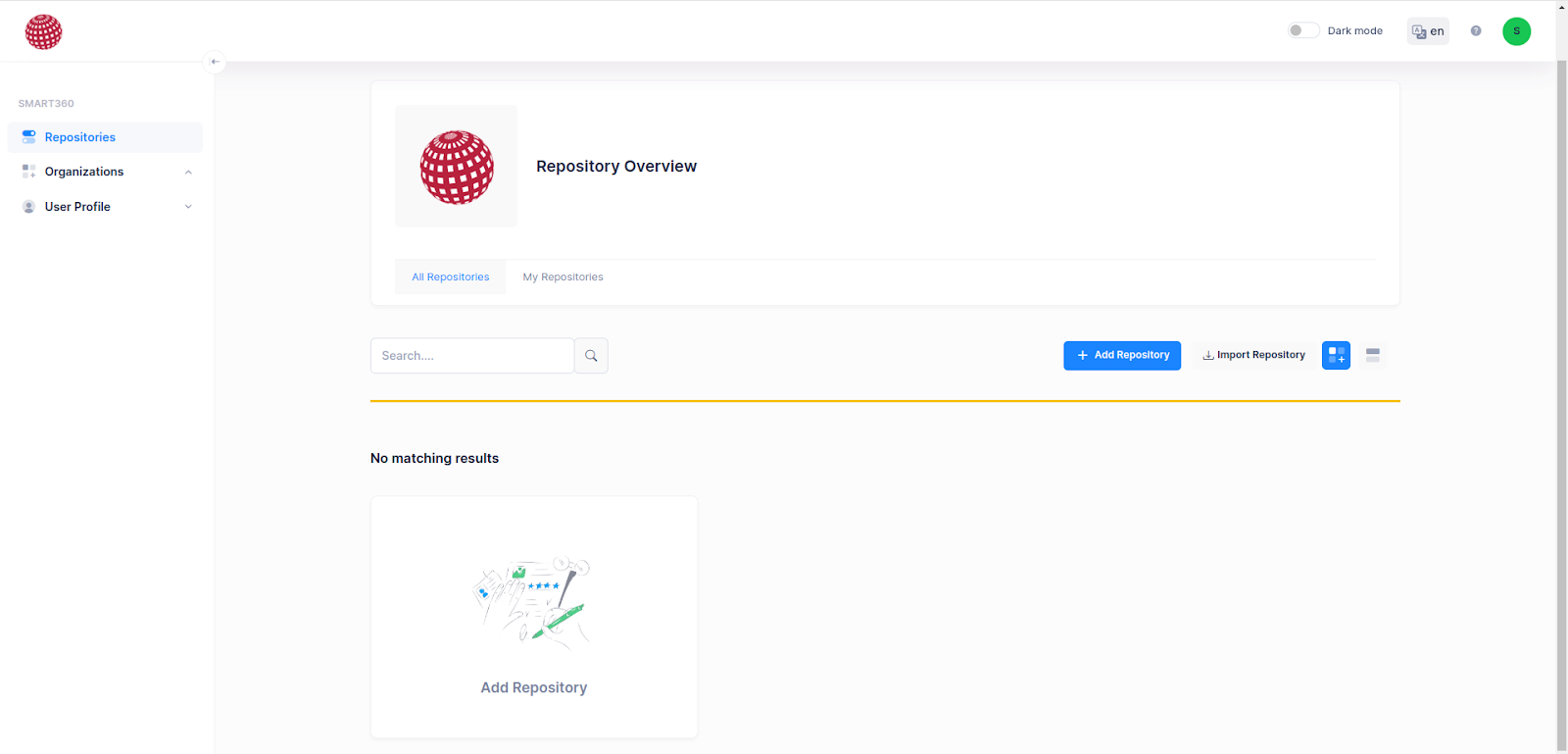Click the Organizations sidebar icon
The image size is (1568, 754).
[29, 172]
